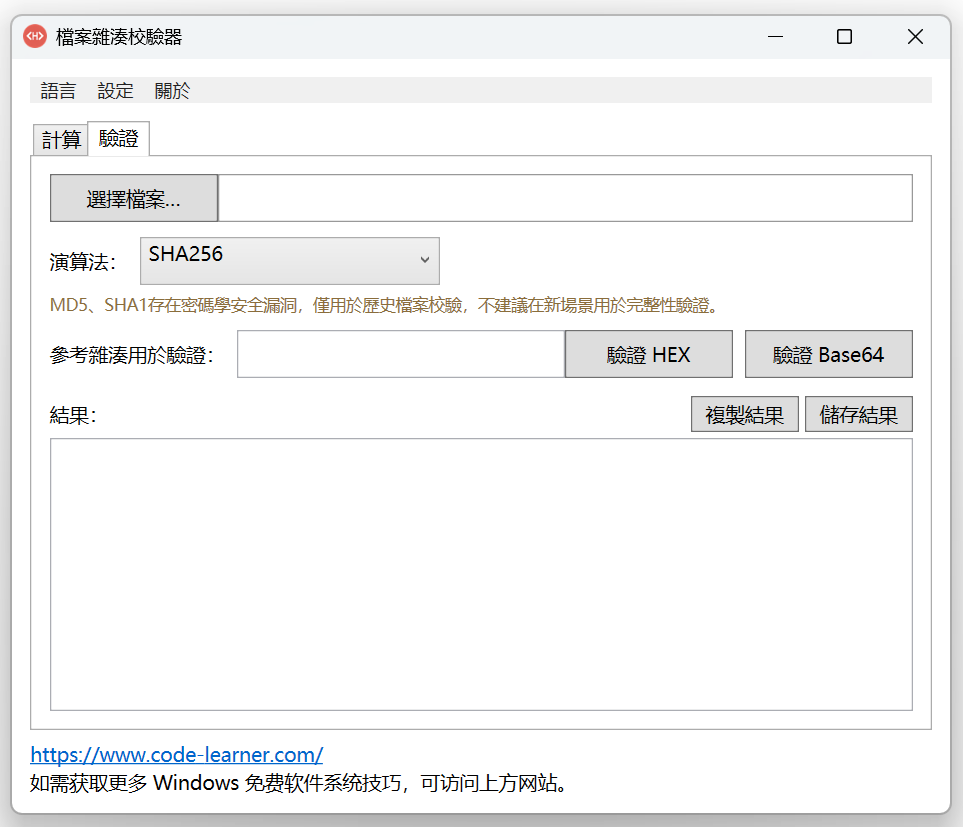Screen dimensions: 963x827
Task: Minimize the 檔案雜湊校驗器 window
Action: pyautogui.click(x=776, y=37)
